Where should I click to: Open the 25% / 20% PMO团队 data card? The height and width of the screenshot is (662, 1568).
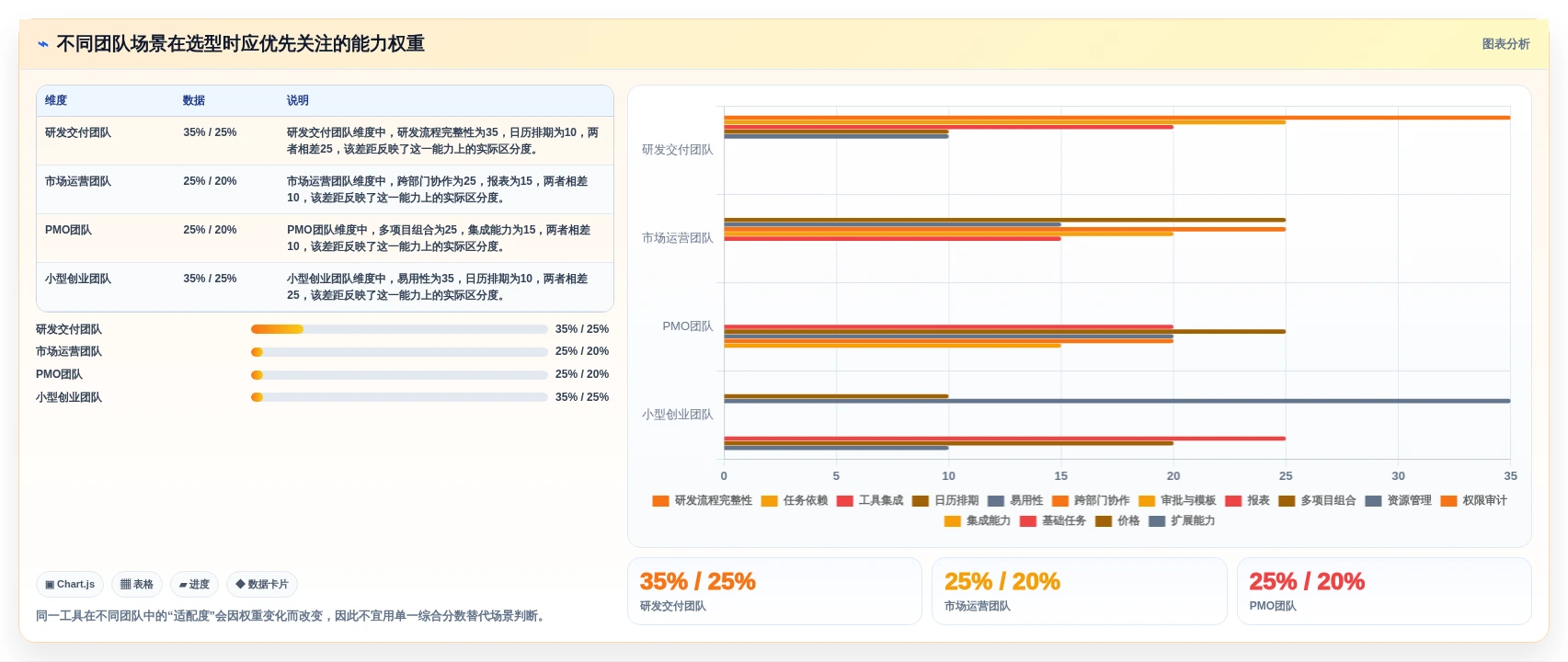pyautogui.click(x=1384, y=591)
